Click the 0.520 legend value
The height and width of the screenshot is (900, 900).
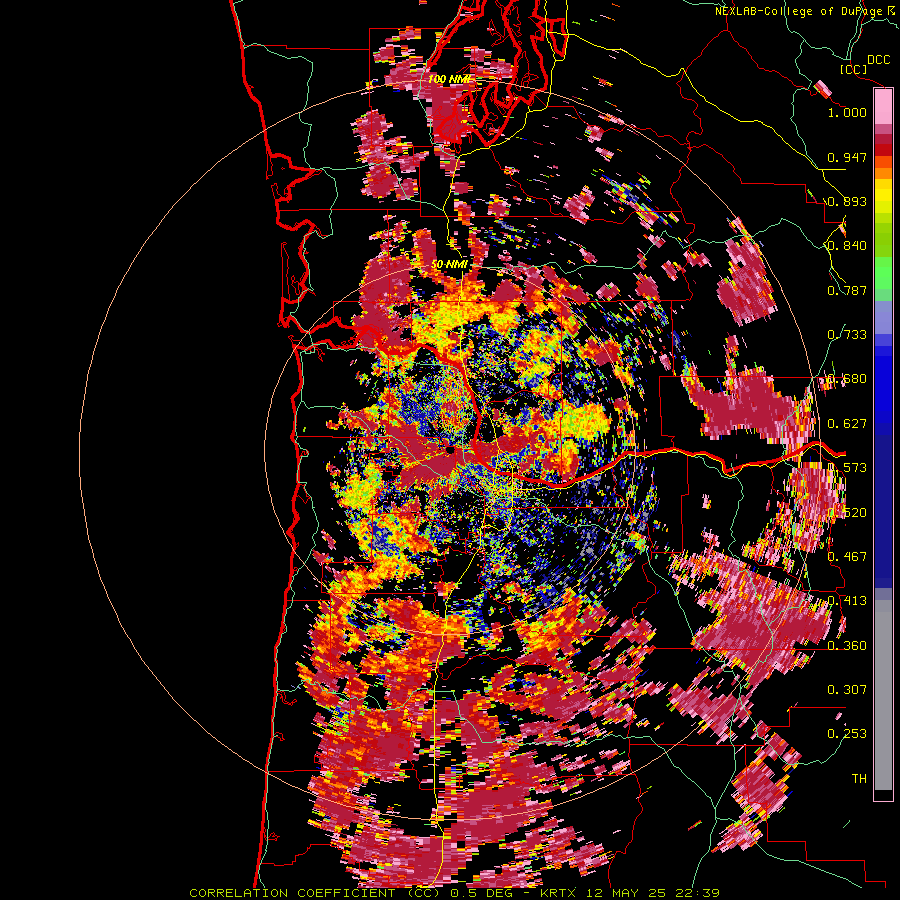(x=847, y=512)
